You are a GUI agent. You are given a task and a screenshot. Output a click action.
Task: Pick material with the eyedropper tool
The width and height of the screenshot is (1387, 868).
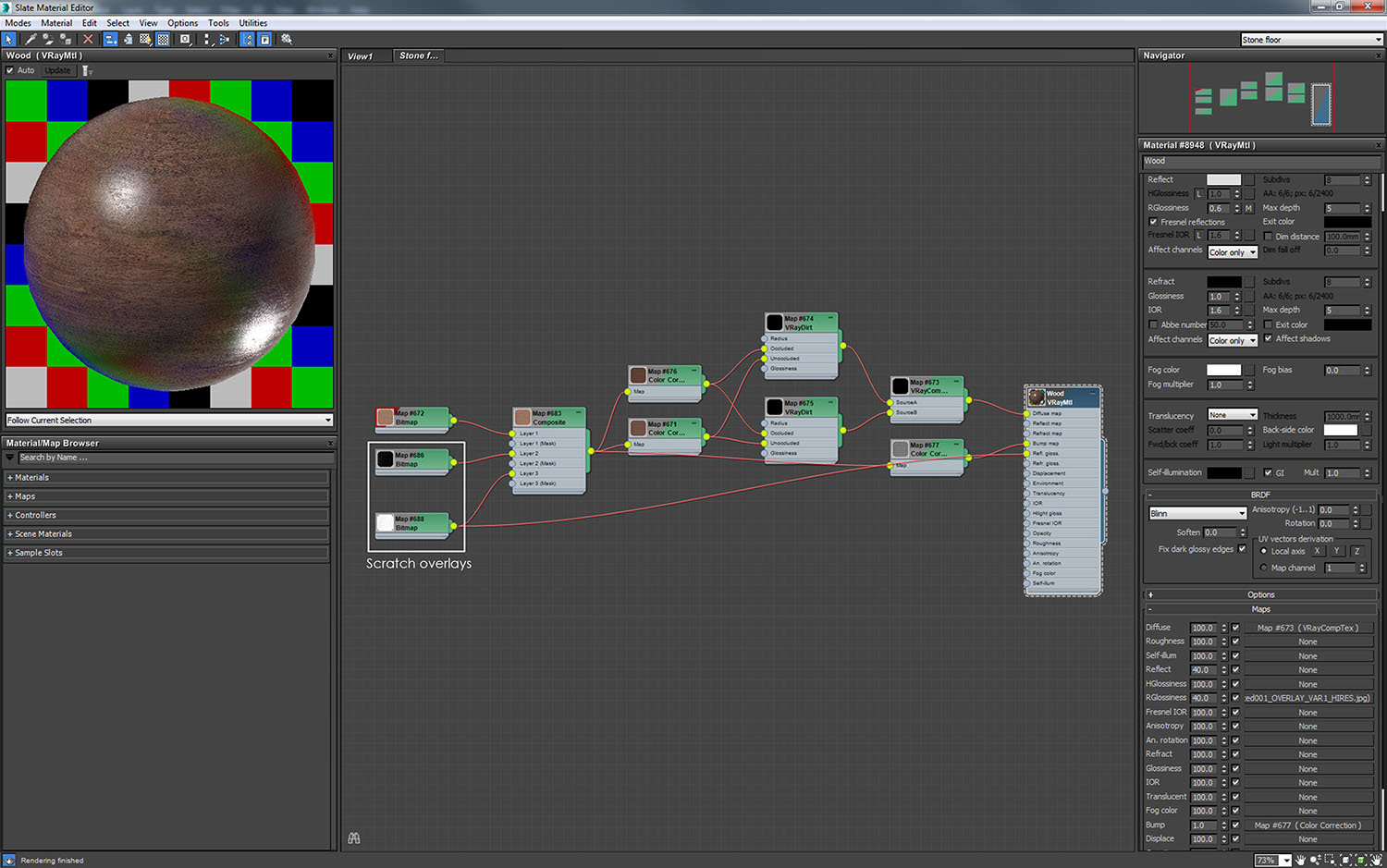31,39
